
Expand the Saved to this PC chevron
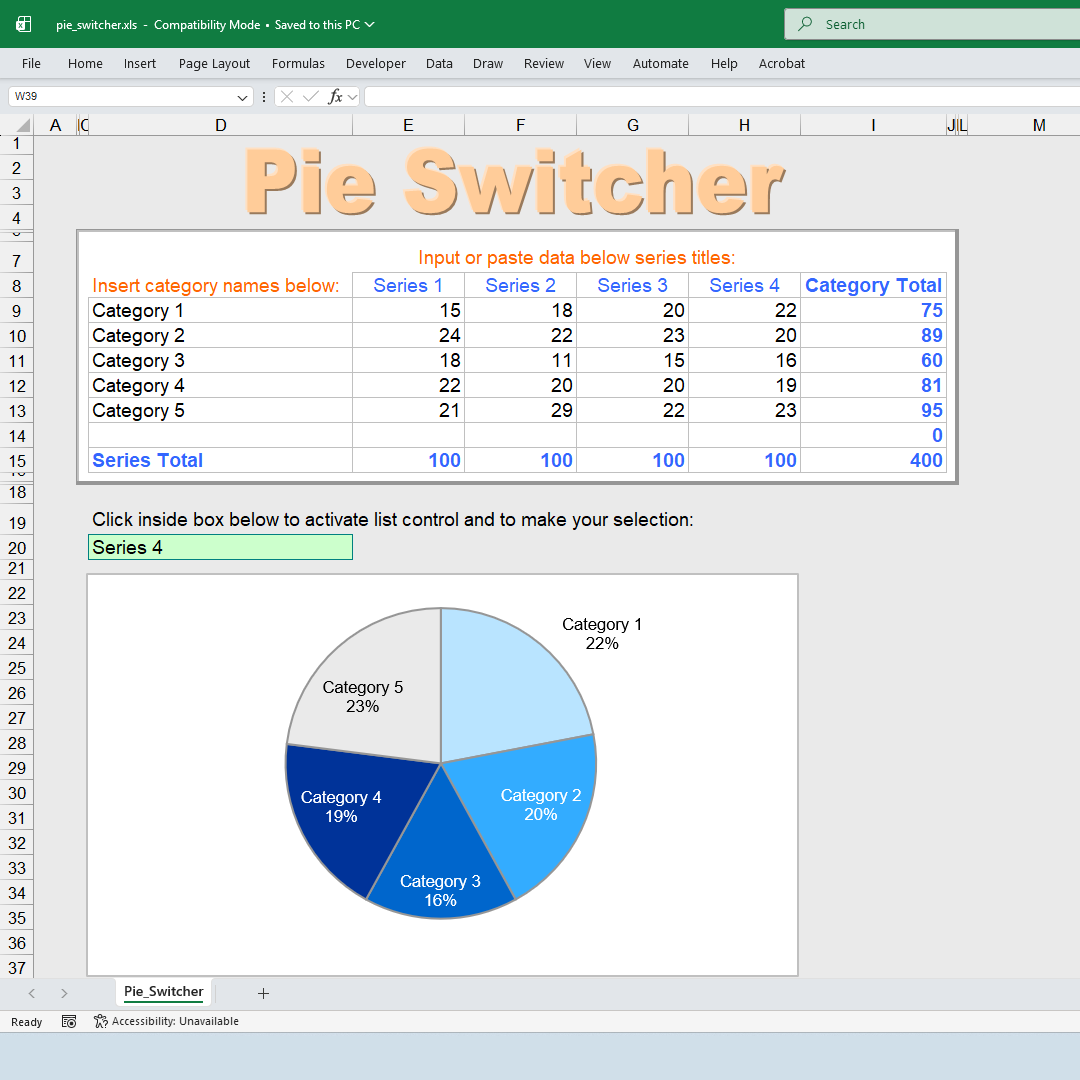(x=369, y=25)
